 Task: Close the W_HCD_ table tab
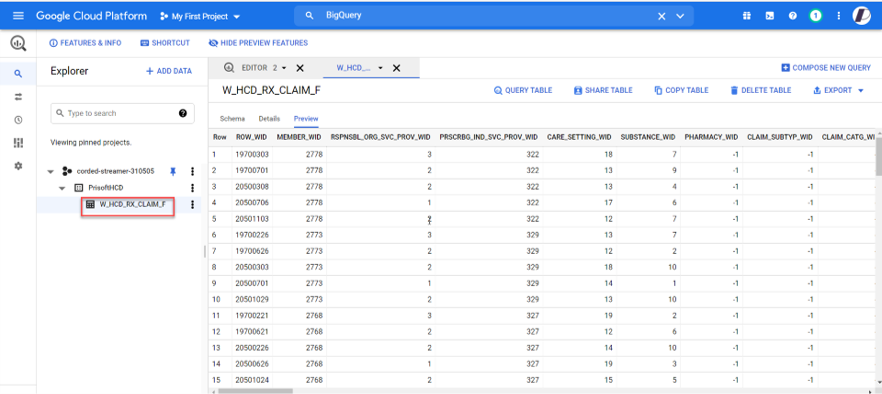point(396,68)
